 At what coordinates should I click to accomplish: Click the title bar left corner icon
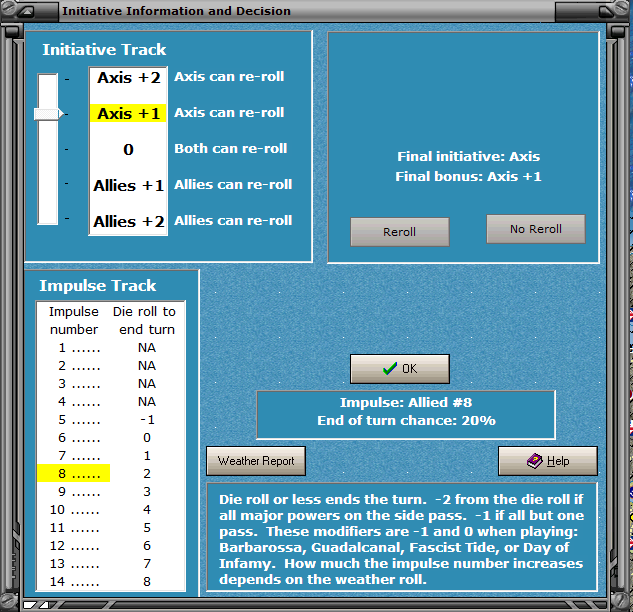tap(26, 11)
